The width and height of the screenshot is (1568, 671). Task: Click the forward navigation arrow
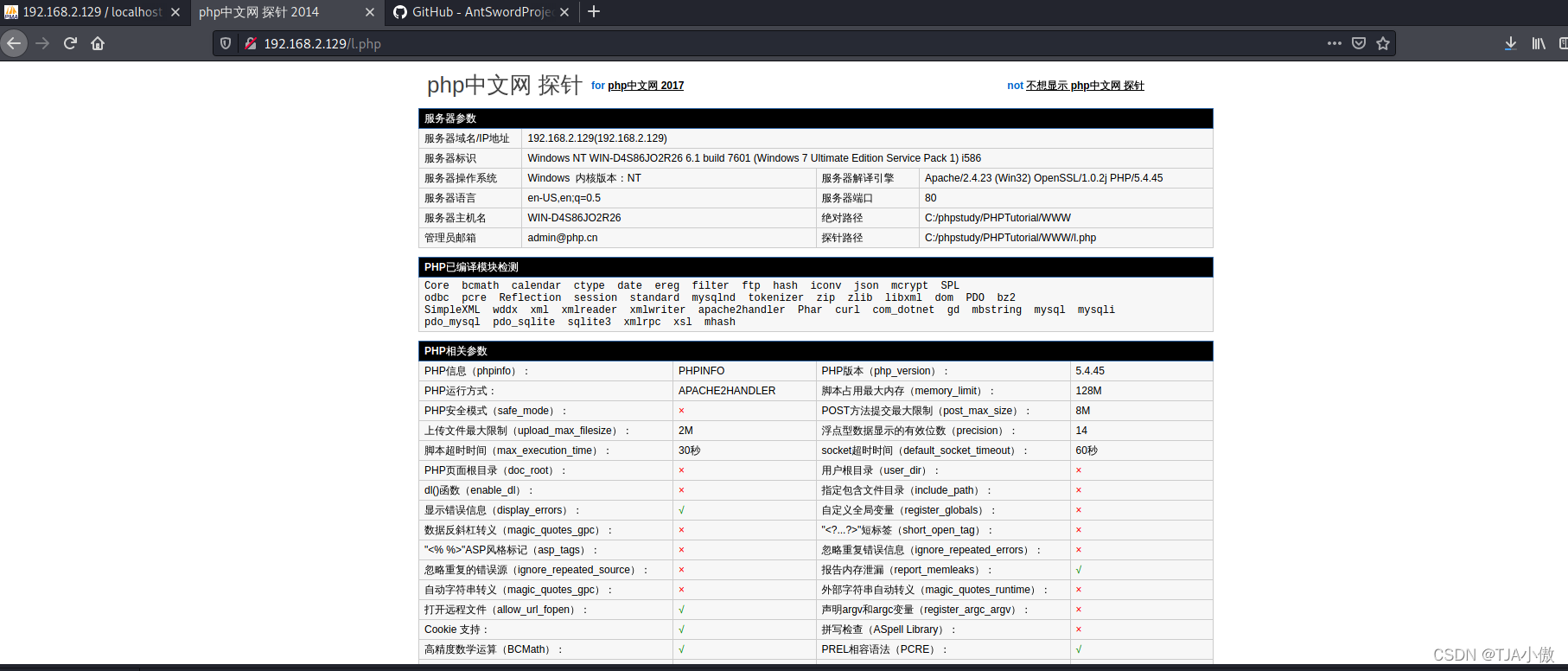pos(42,43)
